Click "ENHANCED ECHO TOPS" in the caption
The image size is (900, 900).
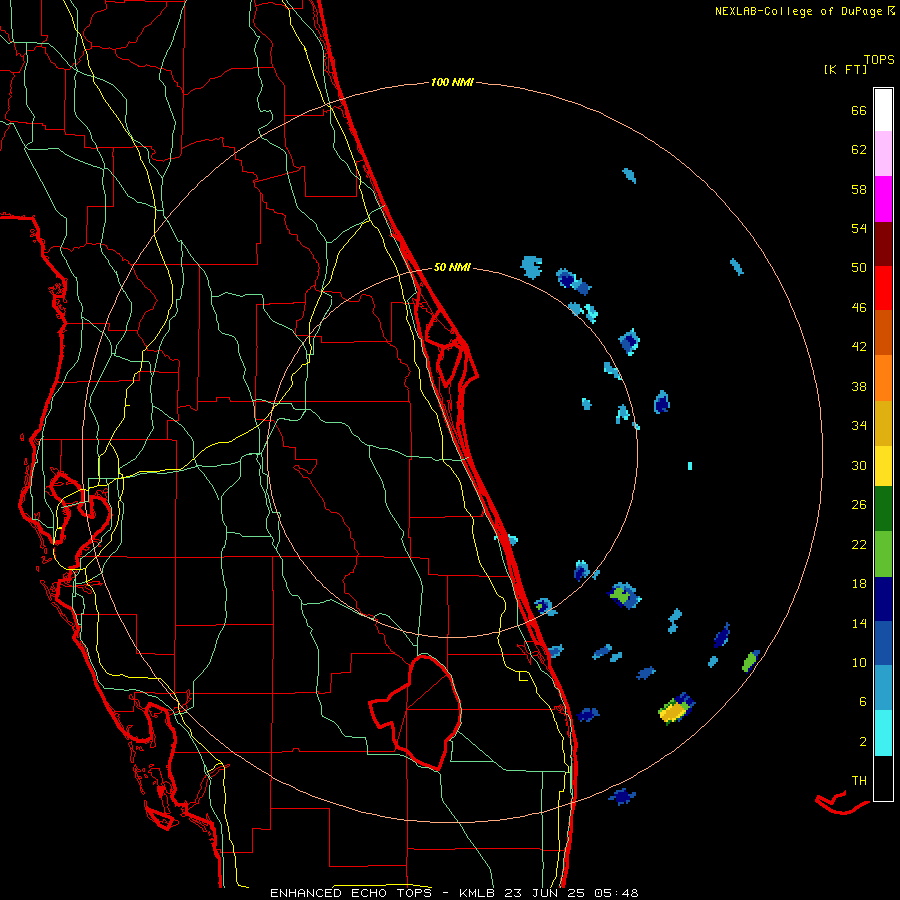pos(355,893)
